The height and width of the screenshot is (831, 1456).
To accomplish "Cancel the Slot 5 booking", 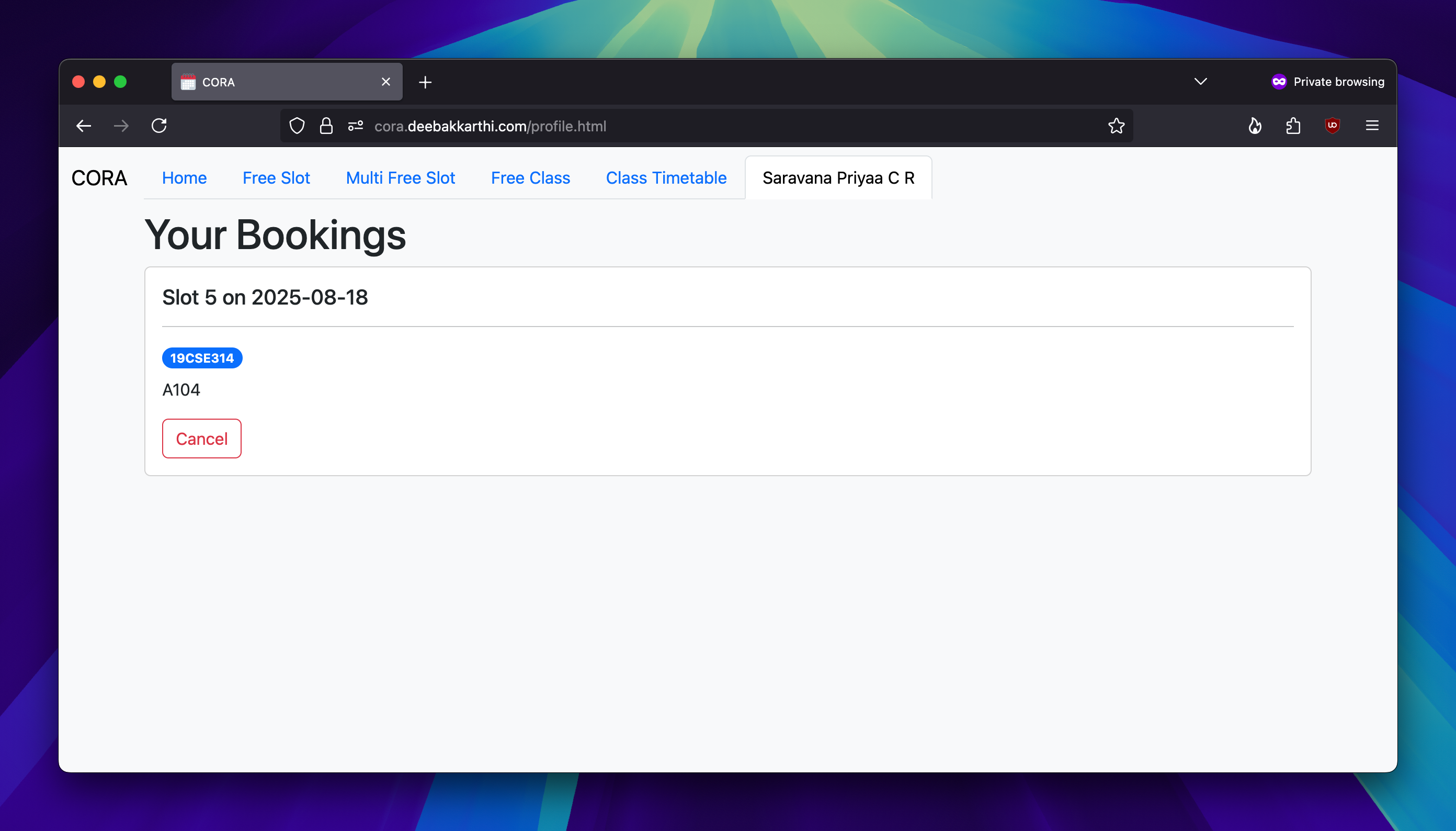I will click(x=201, y=439).
